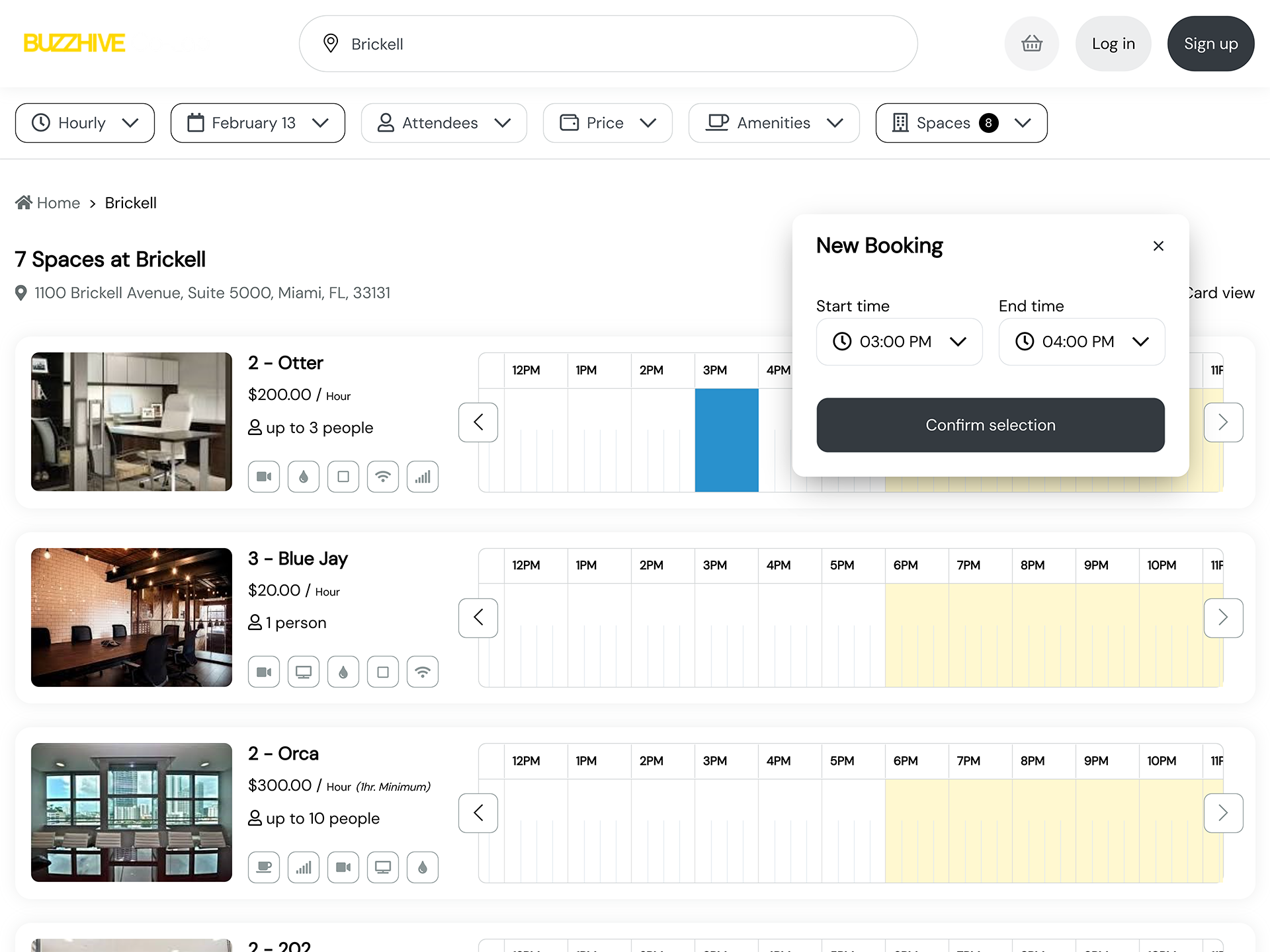Expand the Hourly filter dropdown

point(85,123)
